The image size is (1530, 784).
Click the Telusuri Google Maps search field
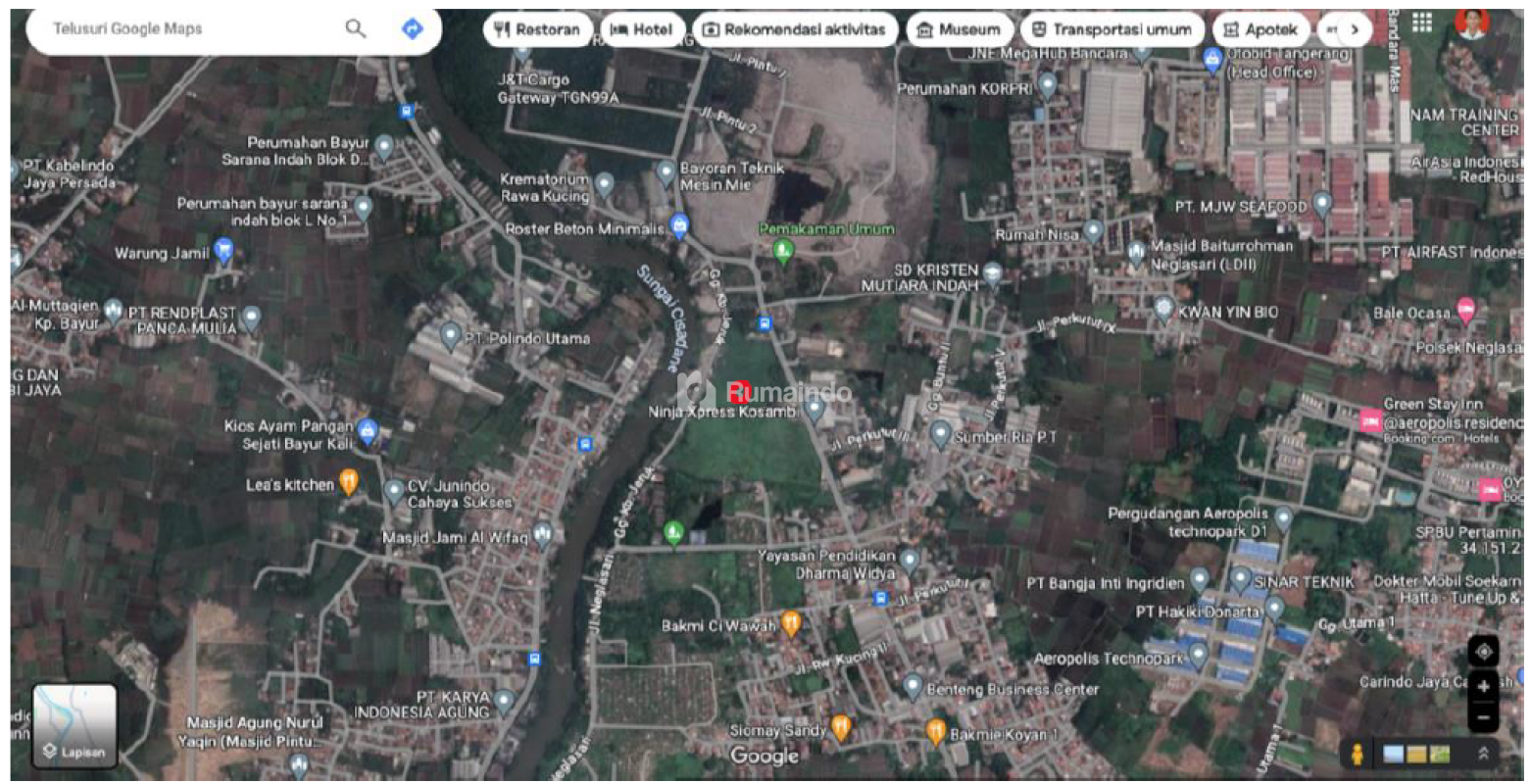[x=186, y=29]
